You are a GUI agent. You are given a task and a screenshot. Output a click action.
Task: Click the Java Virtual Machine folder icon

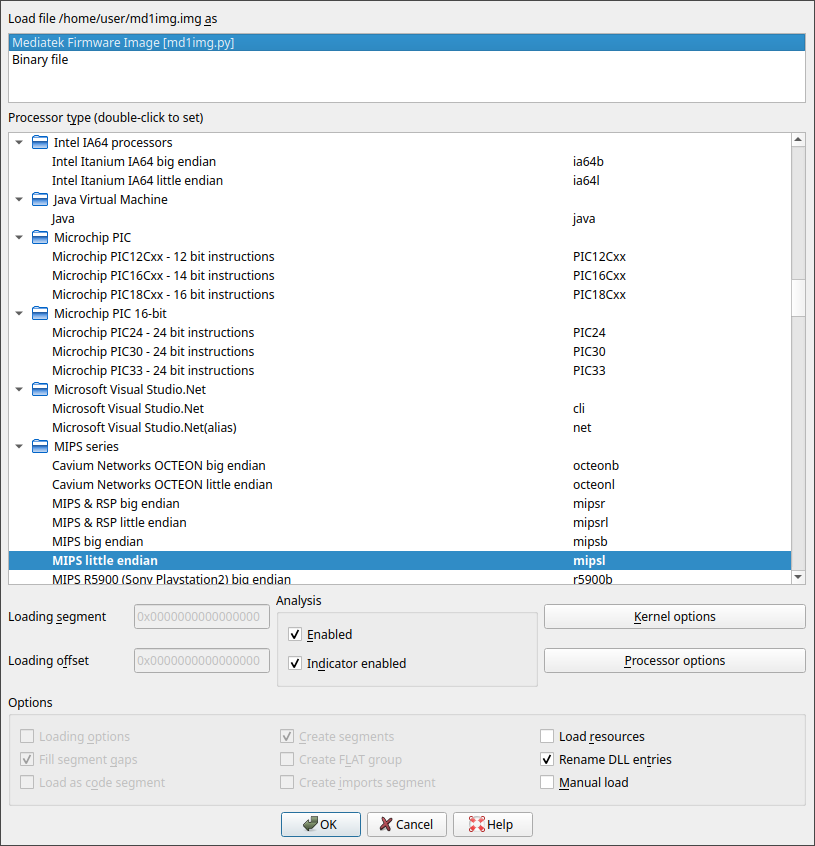click(39, 199)
